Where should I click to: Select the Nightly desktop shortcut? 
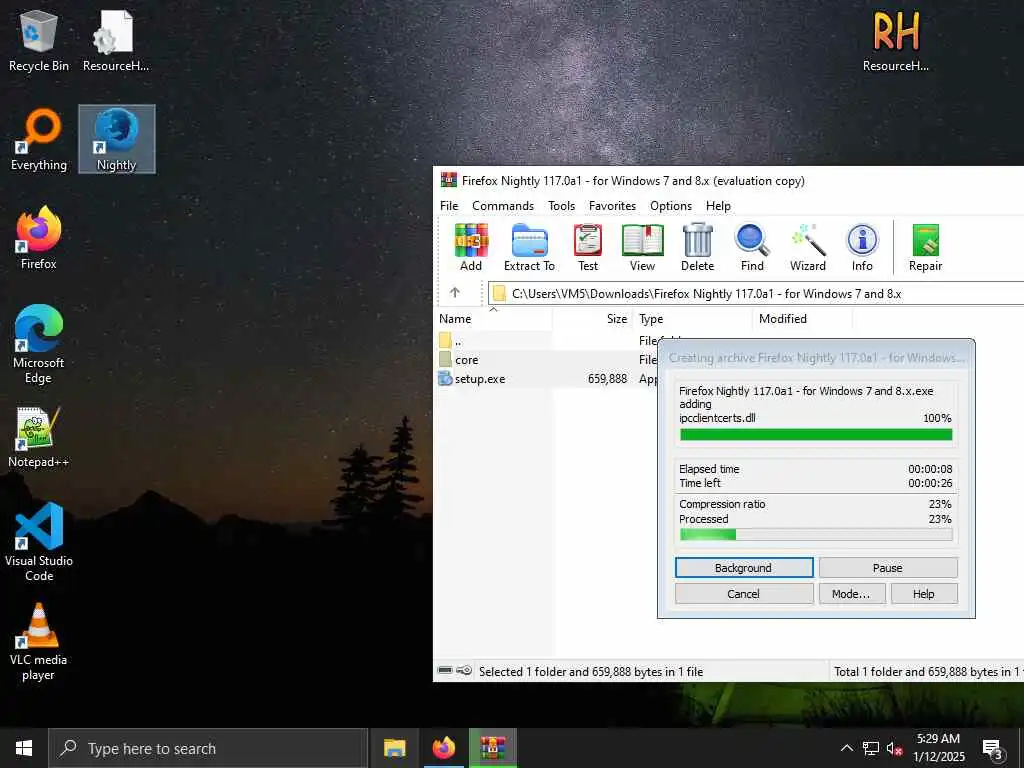pos(117,139)
